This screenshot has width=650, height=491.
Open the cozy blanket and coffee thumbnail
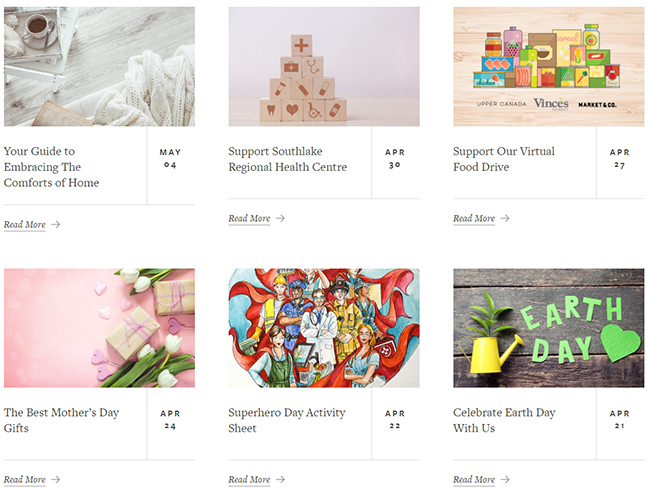[x=99, y=66]
